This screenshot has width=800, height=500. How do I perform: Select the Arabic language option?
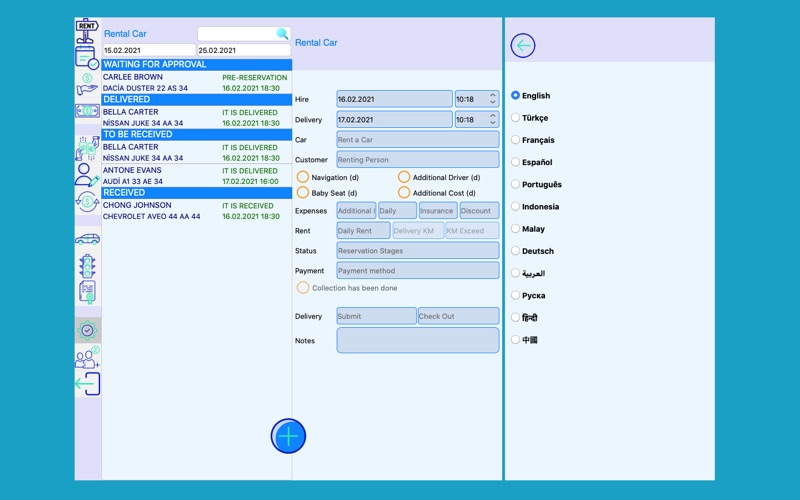coord(528,273)
